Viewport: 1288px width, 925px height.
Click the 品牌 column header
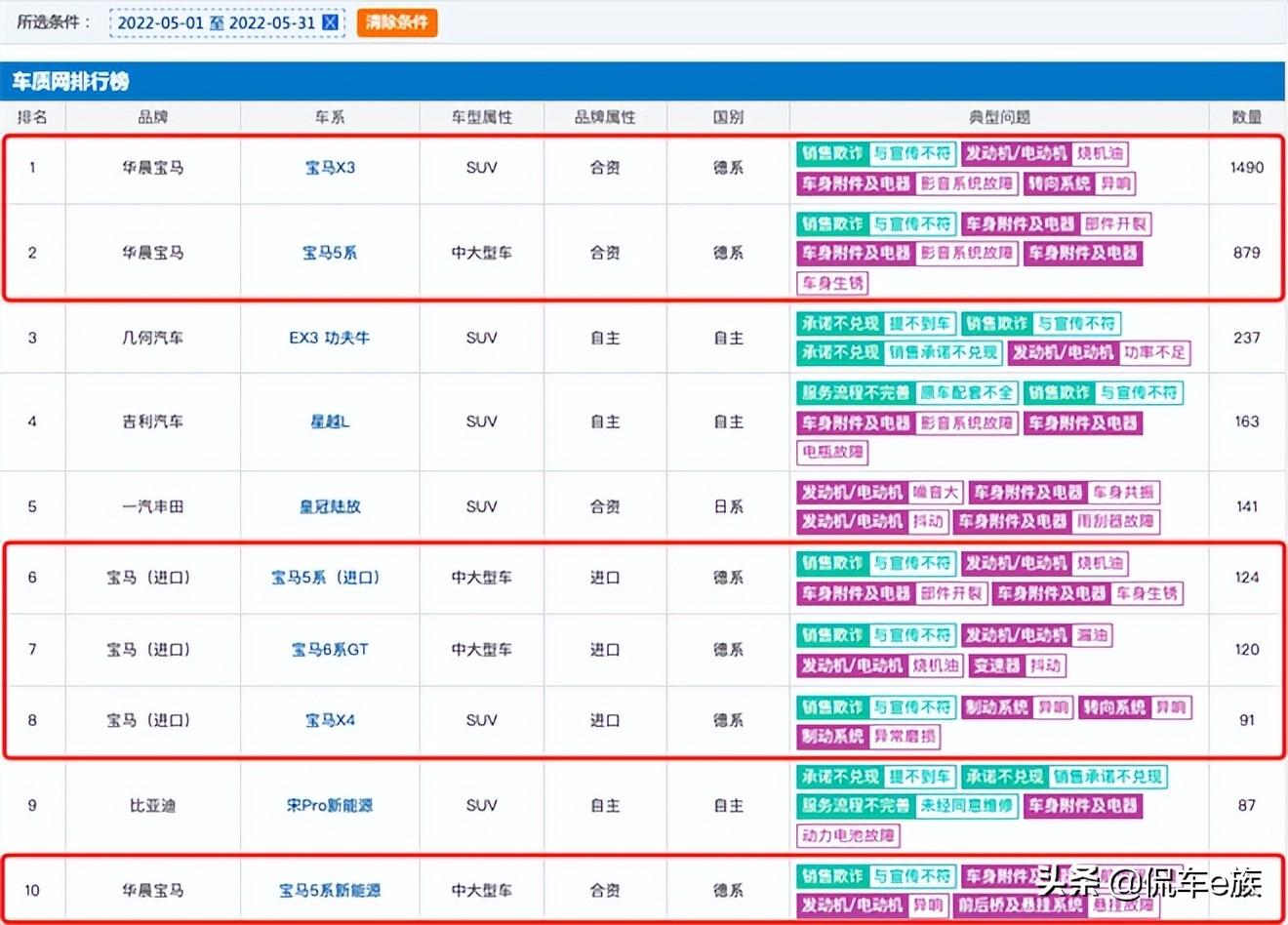(x=153, y=117)
